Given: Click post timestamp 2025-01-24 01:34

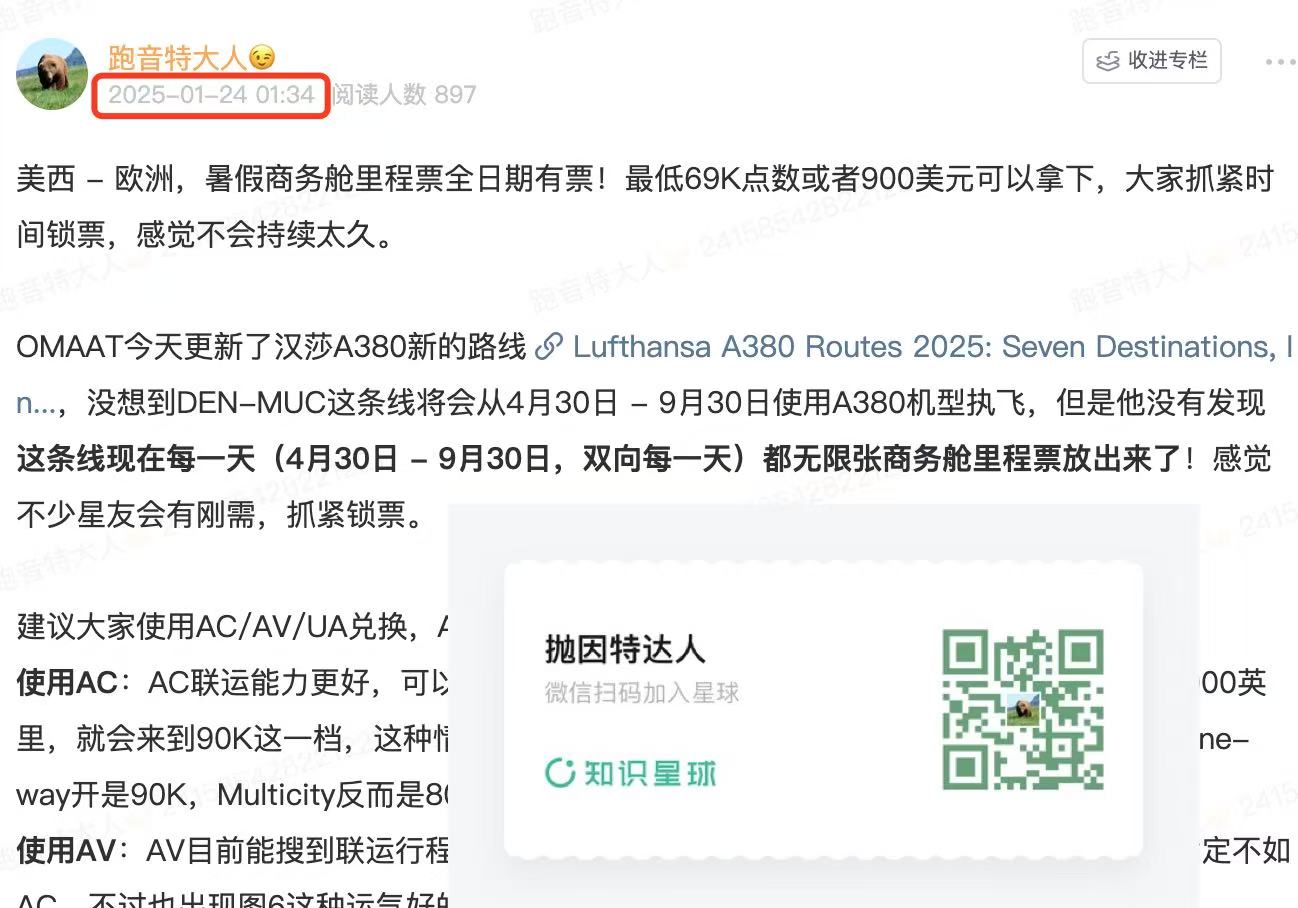Looking at the screenshot, I should 211,95.
